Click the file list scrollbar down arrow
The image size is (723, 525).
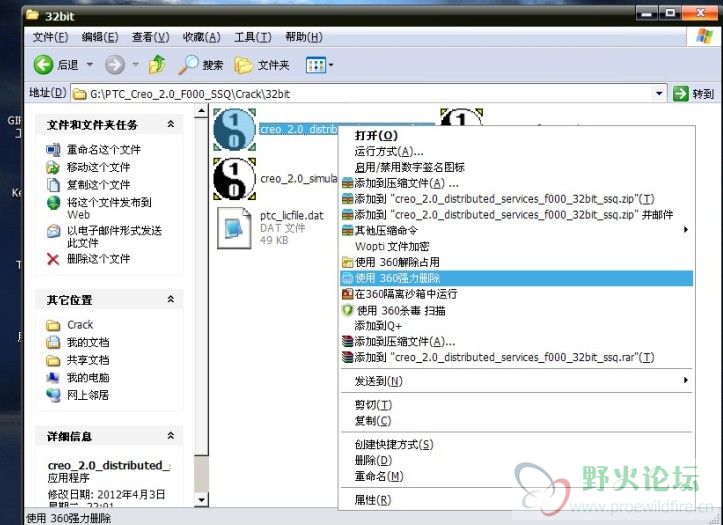(201, 499)
